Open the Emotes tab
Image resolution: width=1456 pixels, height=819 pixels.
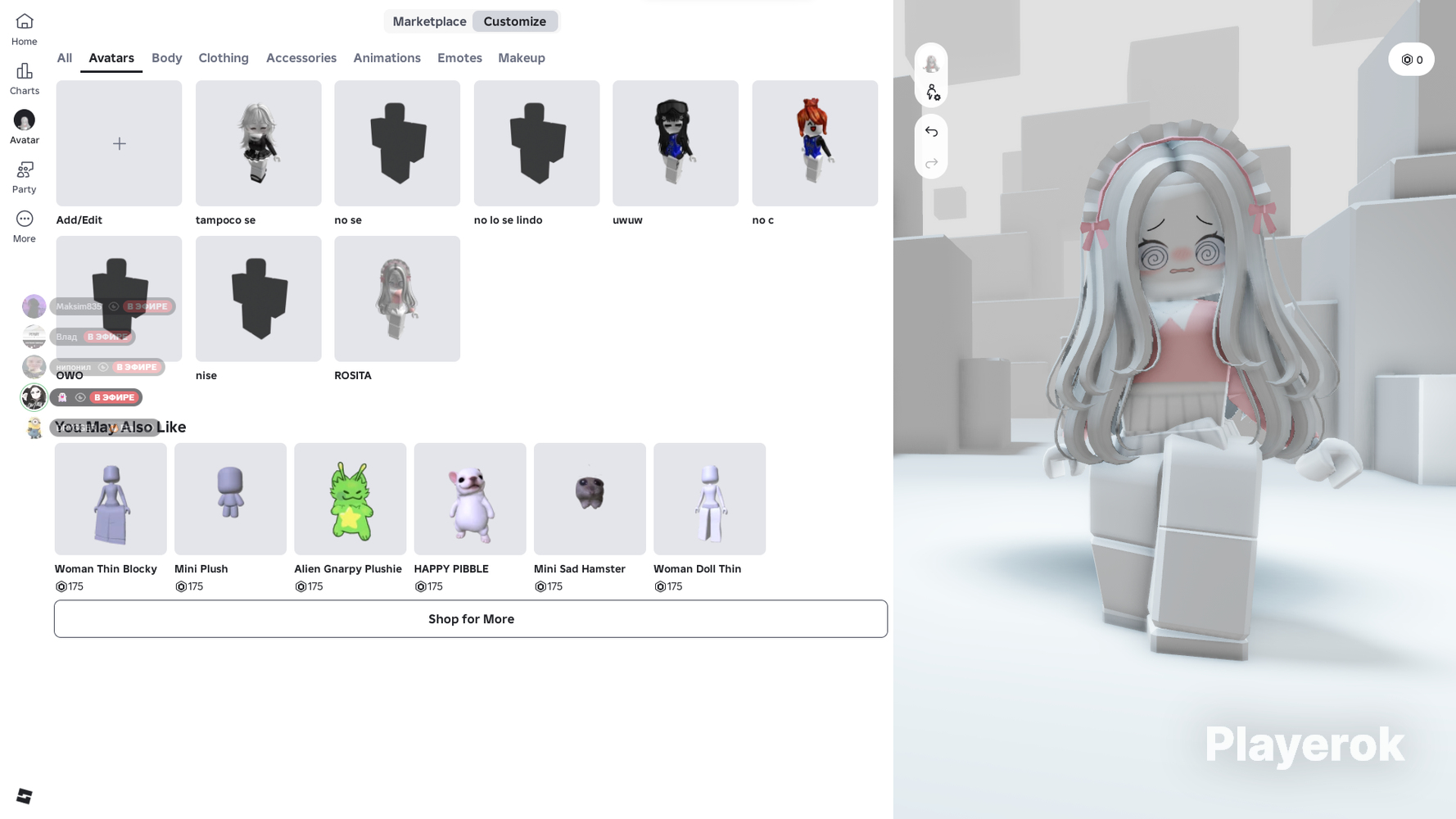coord(459,58)
